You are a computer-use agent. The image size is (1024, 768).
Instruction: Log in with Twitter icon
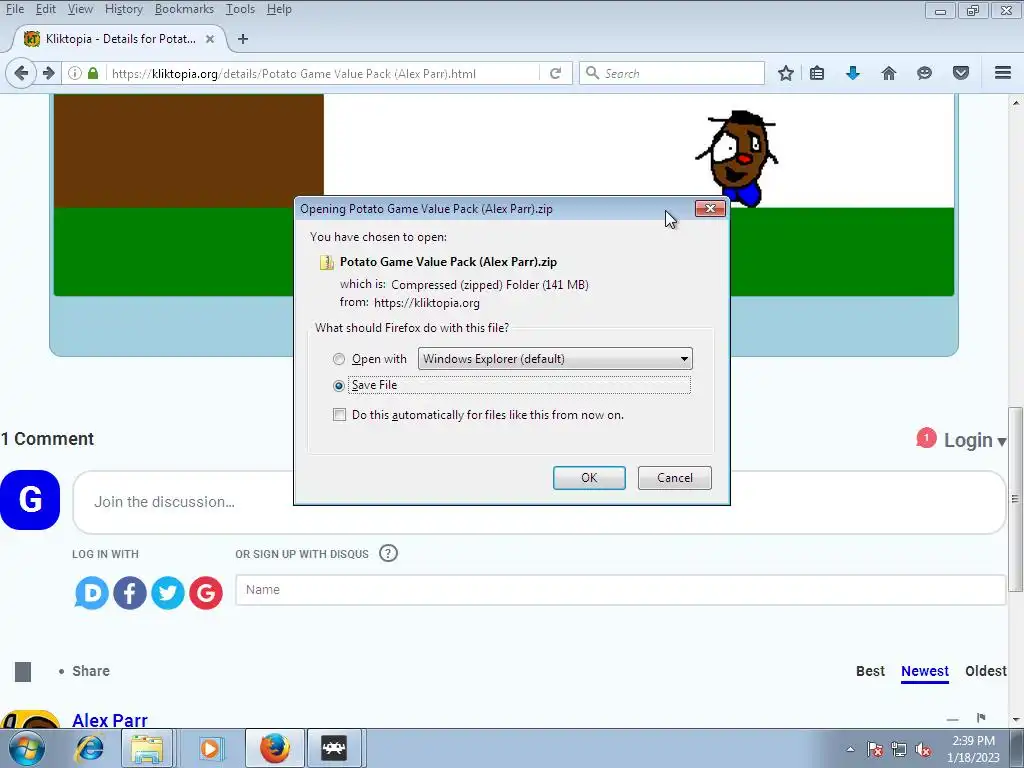point(168,593)
